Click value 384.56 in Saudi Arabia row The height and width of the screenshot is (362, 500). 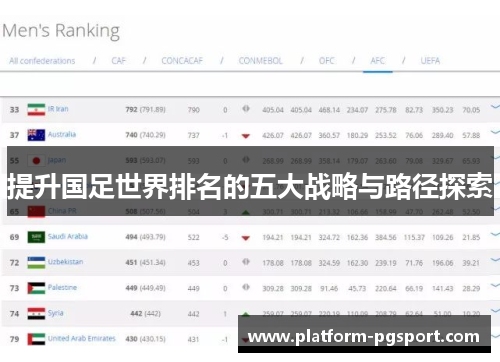tap(386, 237)
